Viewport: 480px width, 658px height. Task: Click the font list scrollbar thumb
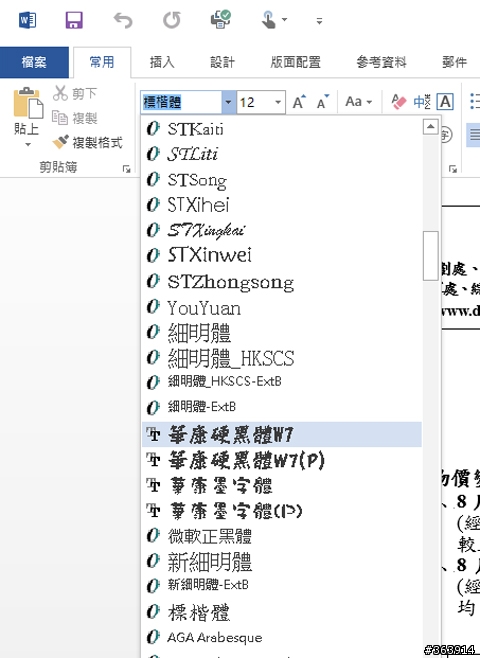pos(430,255)
